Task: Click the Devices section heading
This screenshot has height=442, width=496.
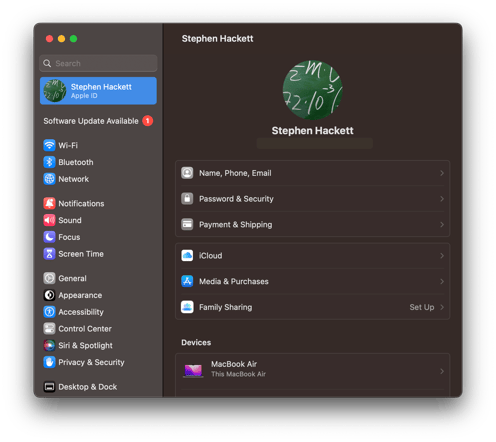Action: [x=196, y=342]
